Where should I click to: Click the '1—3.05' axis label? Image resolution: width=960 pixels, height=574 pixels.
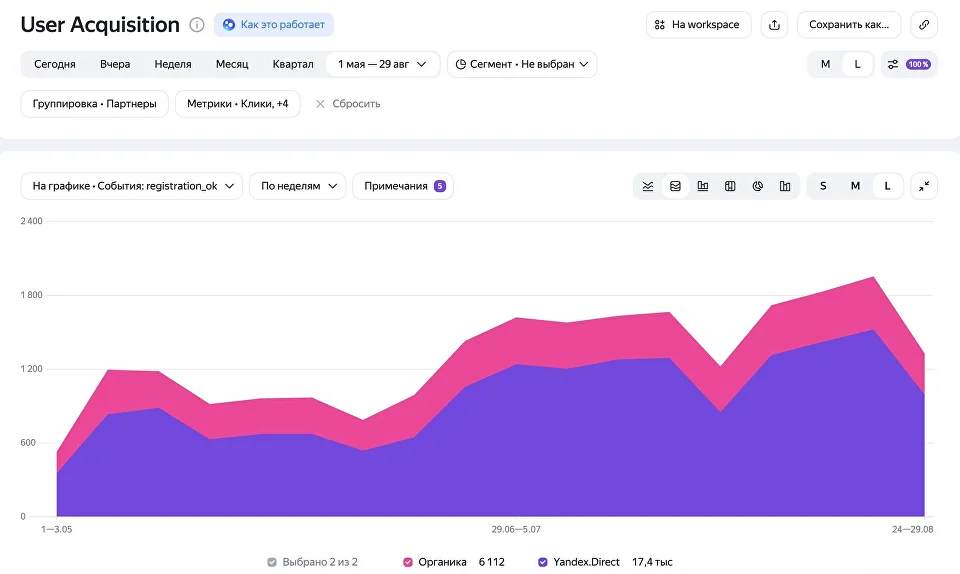56,529
